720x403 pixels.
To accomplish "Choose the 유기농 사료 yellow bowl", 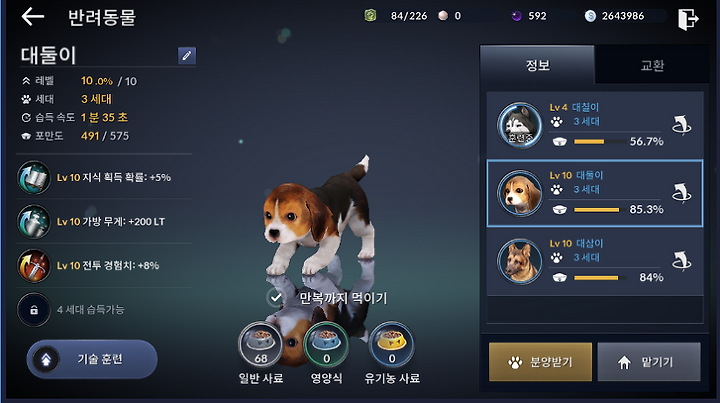I will tap(392, 344).
